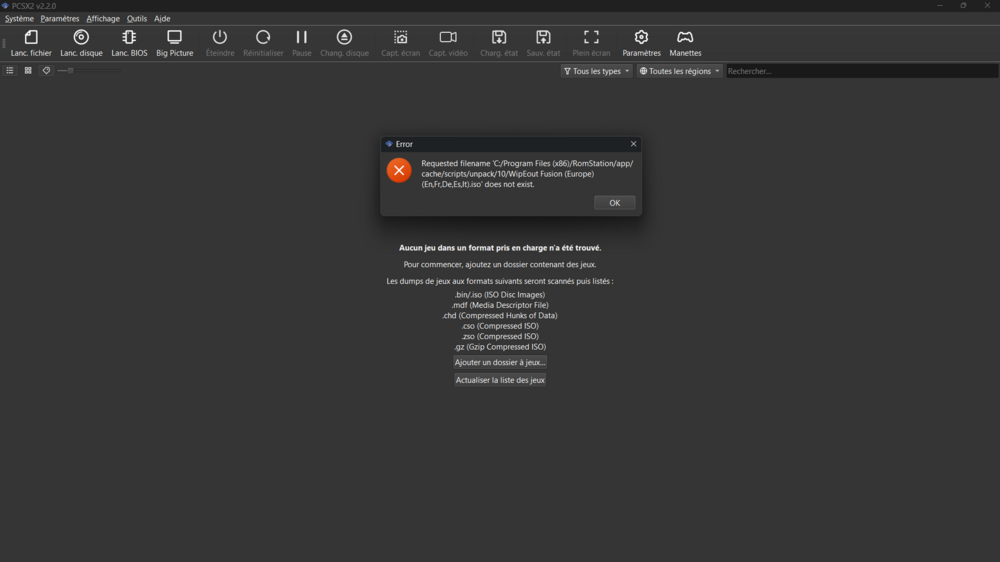Adjust the cover size slider
This screenshot has width=1000, height=562.
point(70,71)
